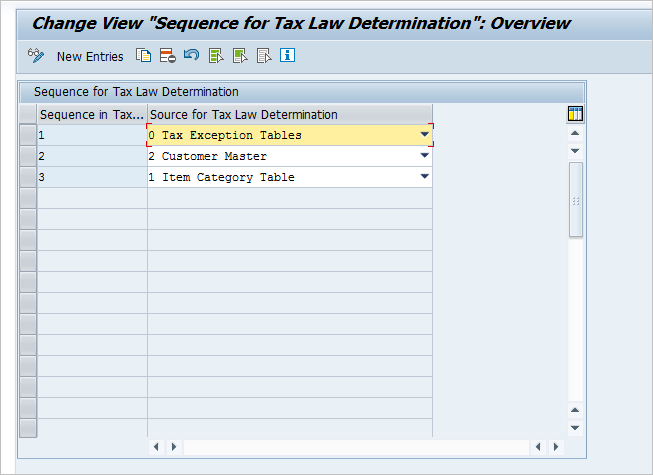
Task: Click the select-all corner cell of table
Action: [x=28, y=114]
